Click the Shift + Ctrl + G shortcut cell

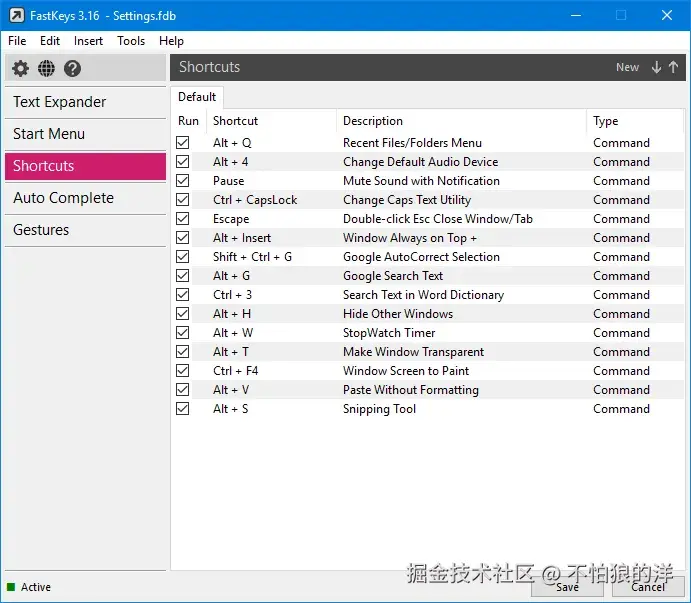click(252, 257)
